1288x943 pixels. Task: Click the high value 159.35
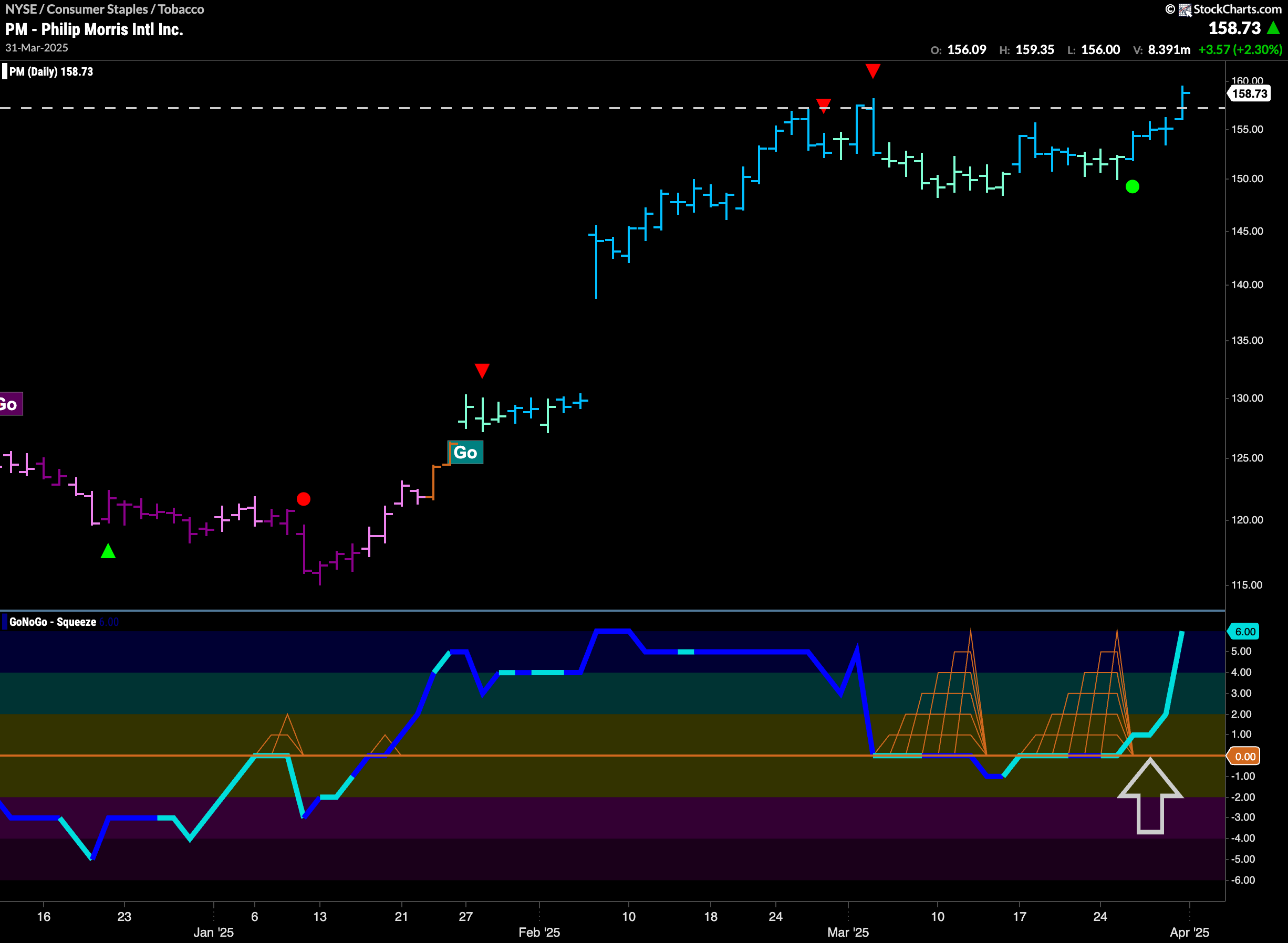[1034, 50]
